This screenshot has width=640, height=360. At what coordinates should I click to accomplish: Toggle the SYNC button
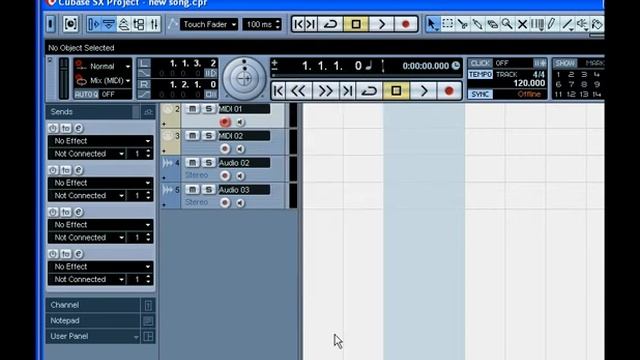point(480,94)
